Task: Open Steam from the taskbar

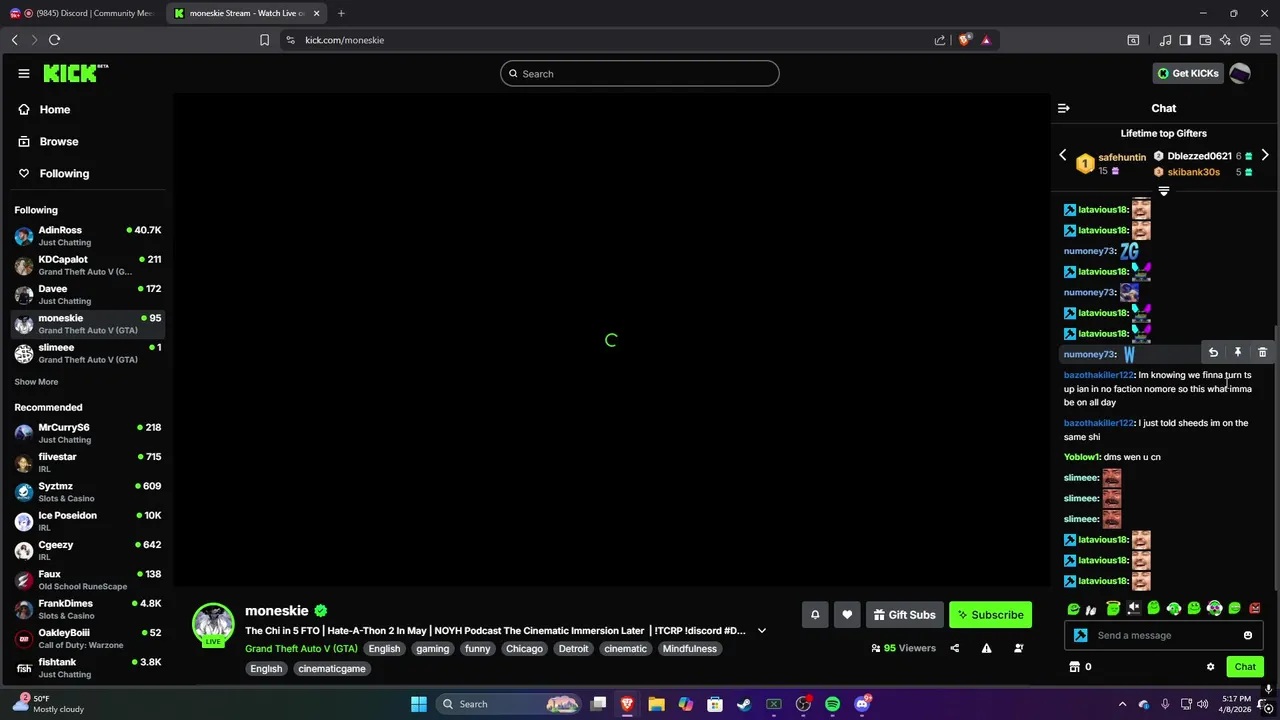Action: [x=744, y=704]
